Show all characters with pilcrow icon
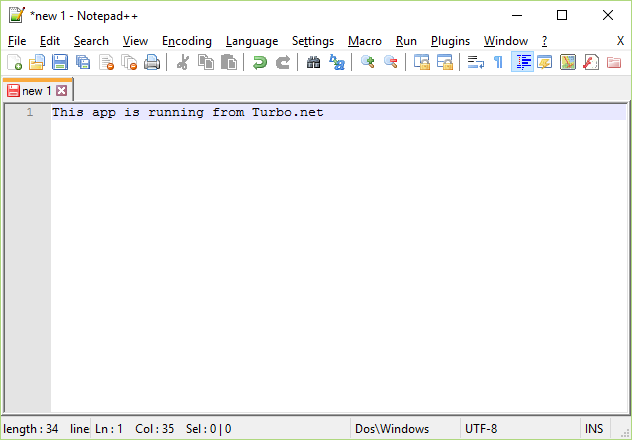Viewport: 632px width, 440px height. pos(499,62)
